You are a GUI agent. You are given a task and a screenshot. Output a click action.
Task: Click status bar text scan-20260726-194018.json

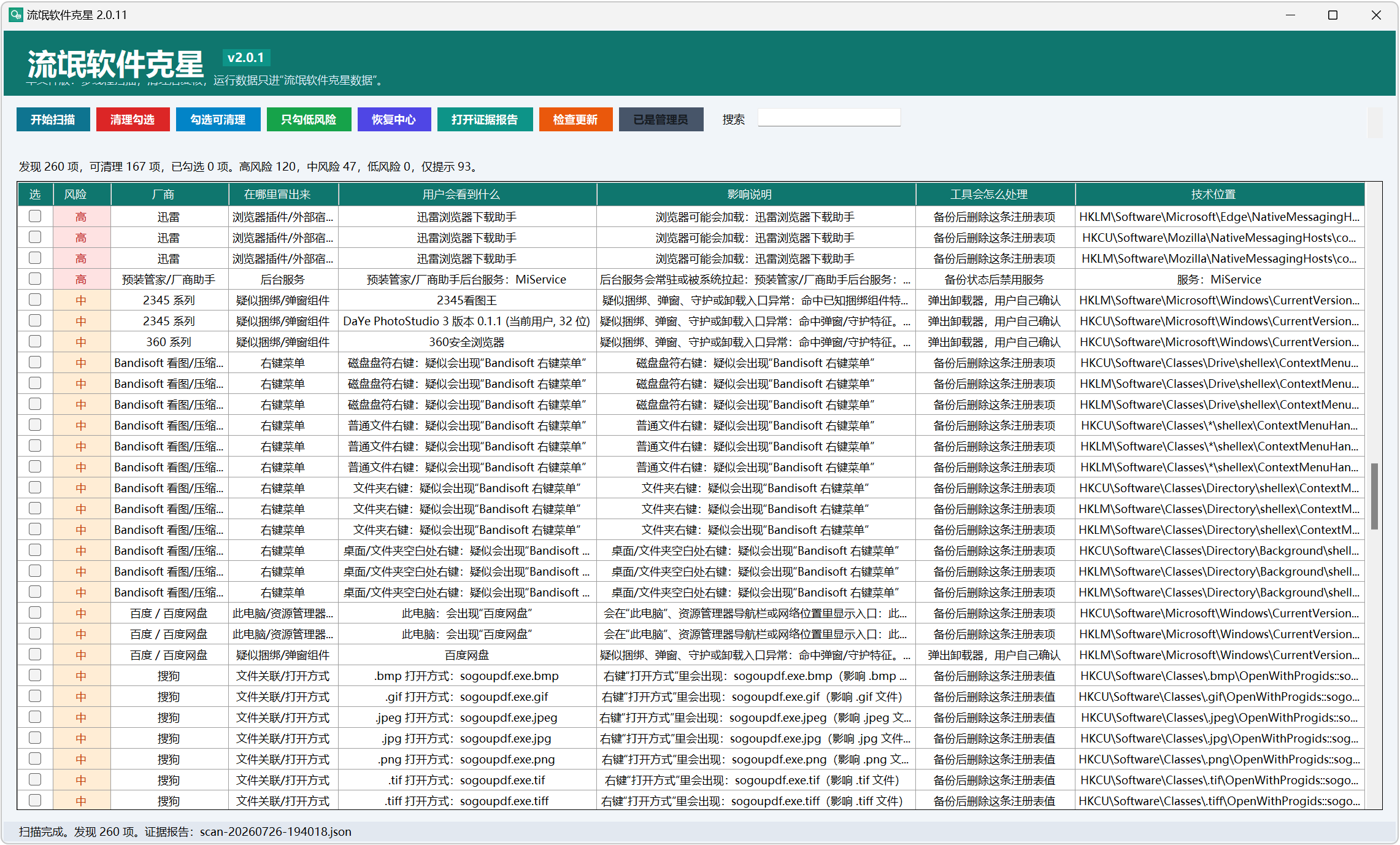275,831
